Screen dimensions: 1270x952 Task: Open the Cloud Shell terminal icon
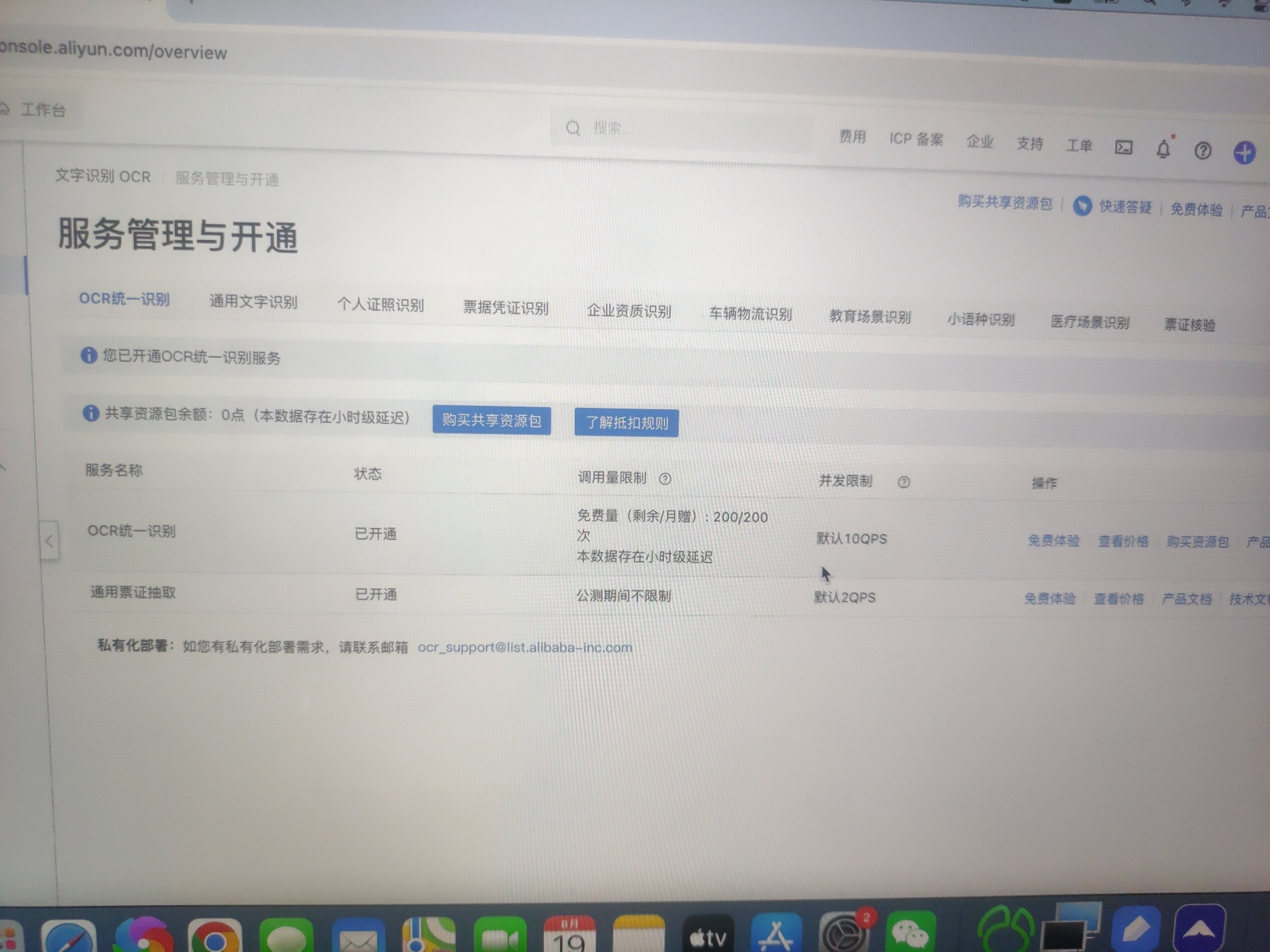(x=1124, y=147)
